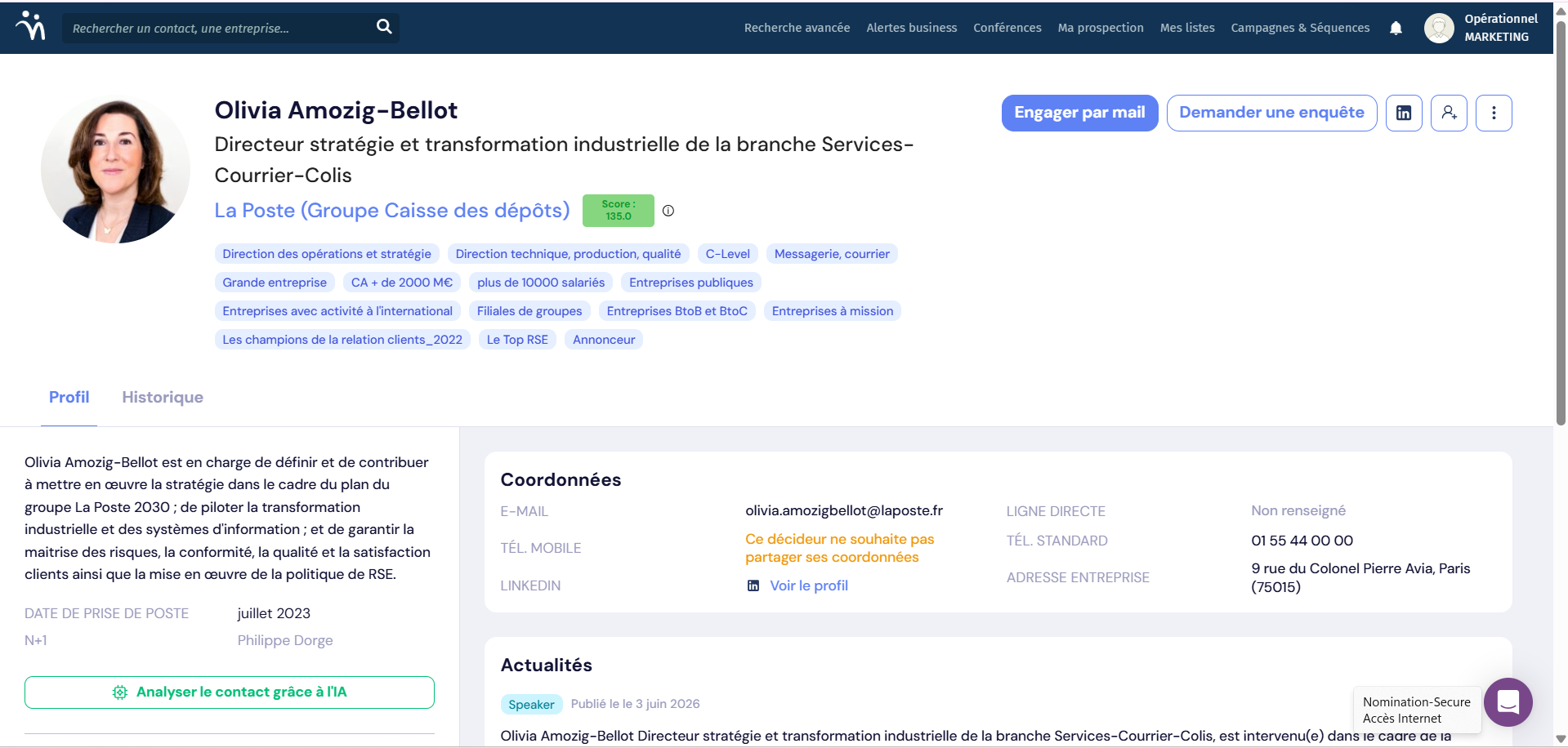
Task: Click Ce décideur ne souhaite pas partager message
Action: click(839, 548)
